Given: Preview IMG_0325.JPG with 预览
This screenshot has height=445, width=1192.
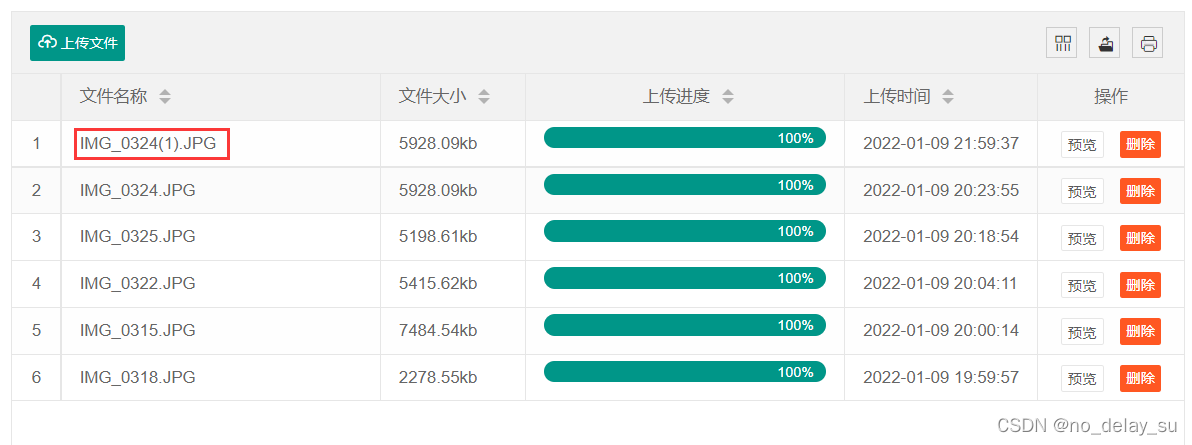Looking at the screenshot, I should (1083, 238).
